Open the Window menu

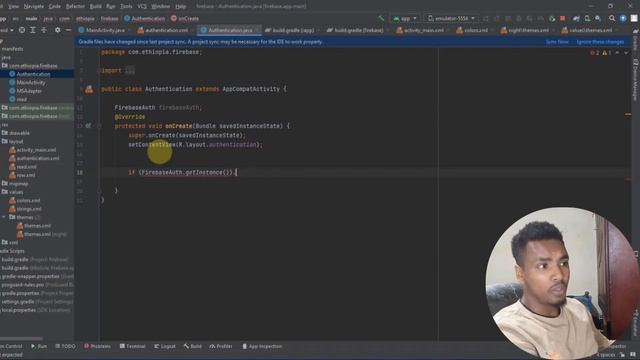click(x=160, y=7)
